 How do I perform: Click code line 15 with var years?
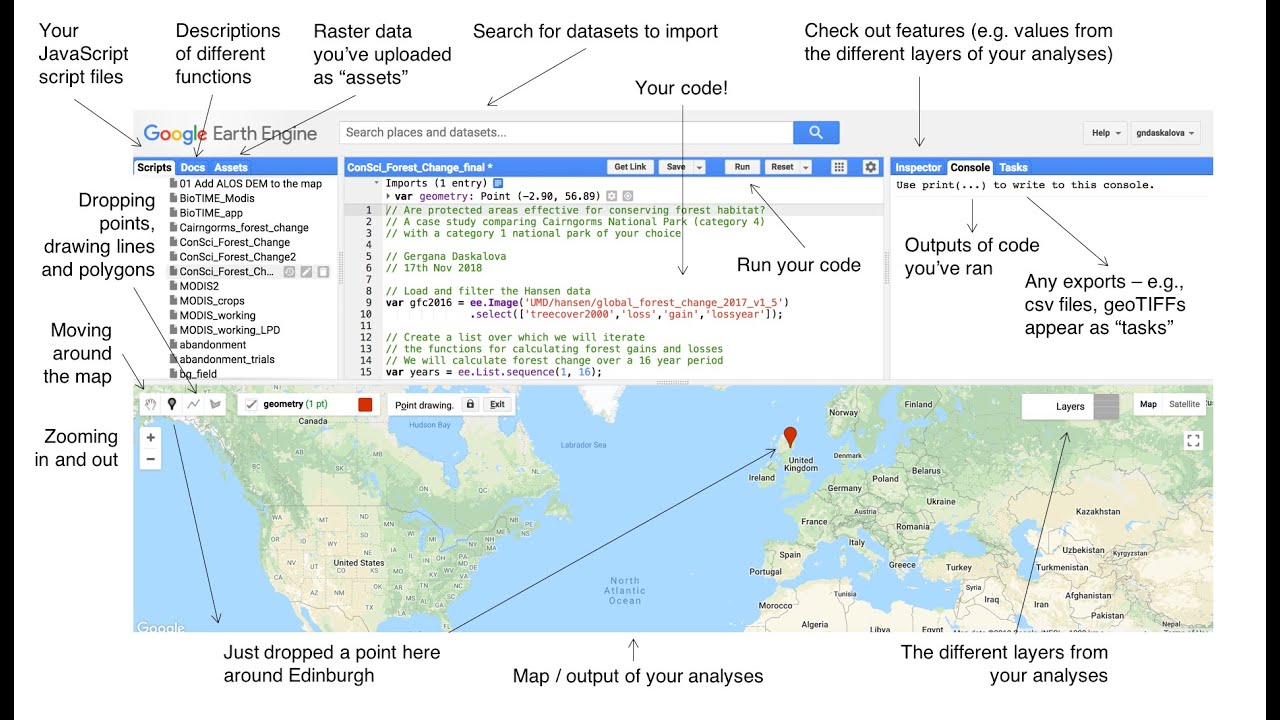click(493, 372)
